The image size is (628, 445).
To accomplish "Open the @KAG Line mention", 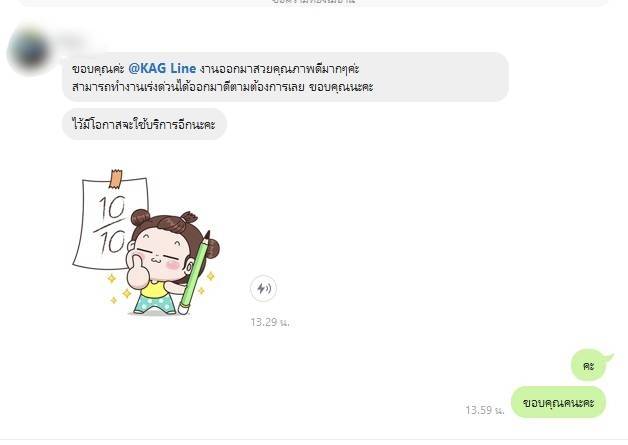I will pyautogui.click(x=162, y=68).
